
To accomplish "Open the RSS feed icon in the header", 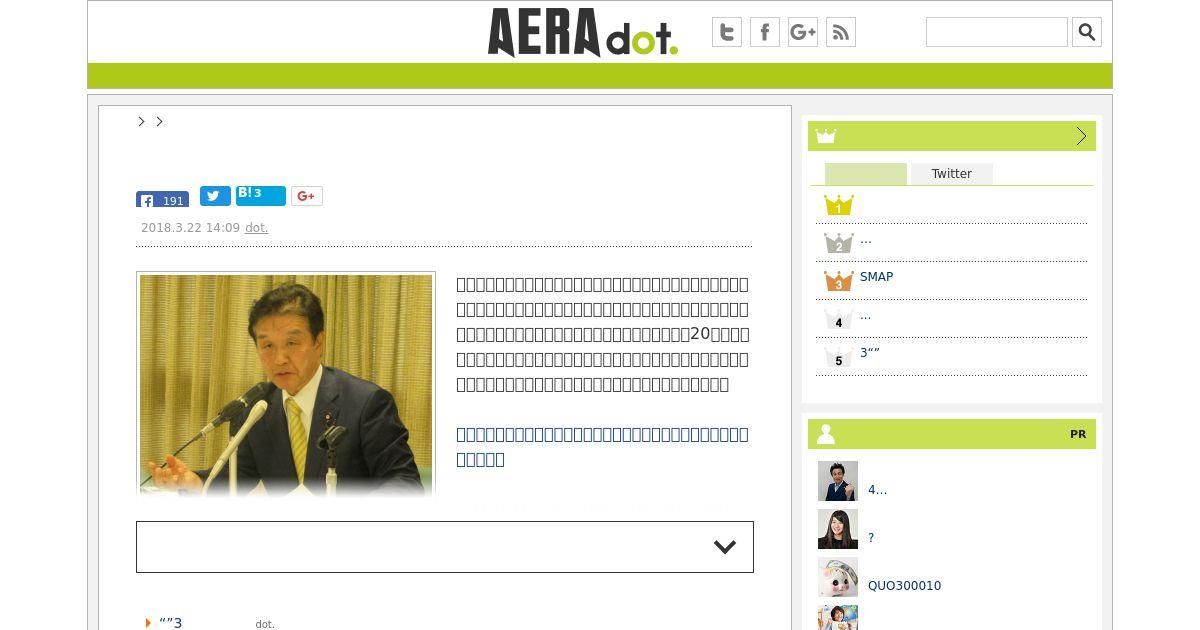I will (x=841, y=32).
